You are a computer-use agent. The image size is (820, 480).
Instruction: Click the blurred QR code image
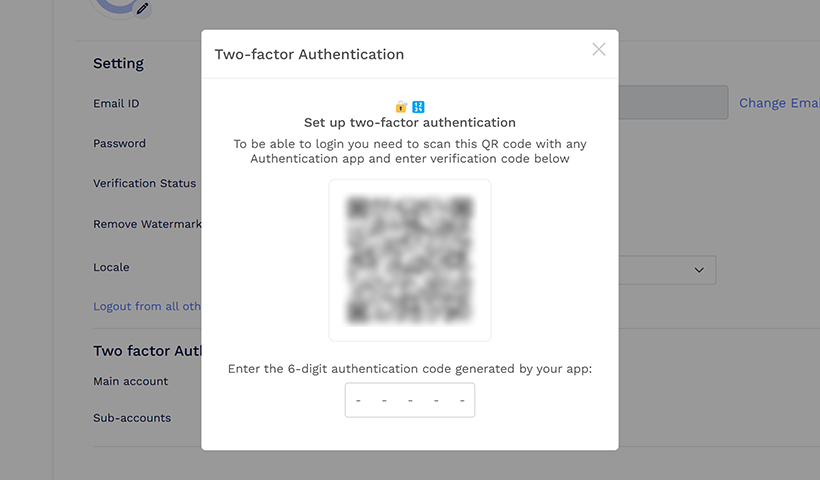pos(409,260)
